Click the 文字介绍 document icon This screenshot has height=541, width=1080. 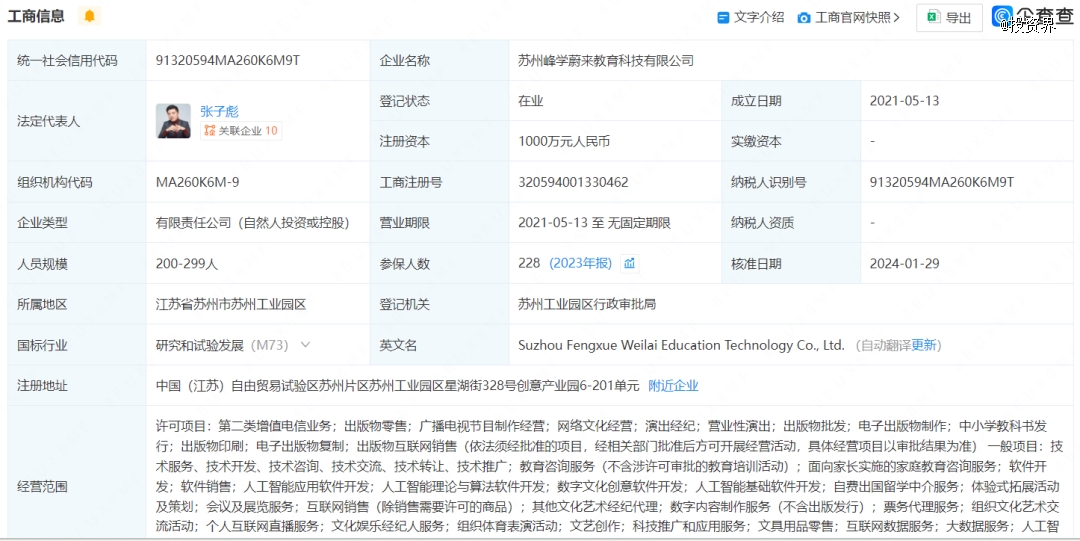point(724,17)
